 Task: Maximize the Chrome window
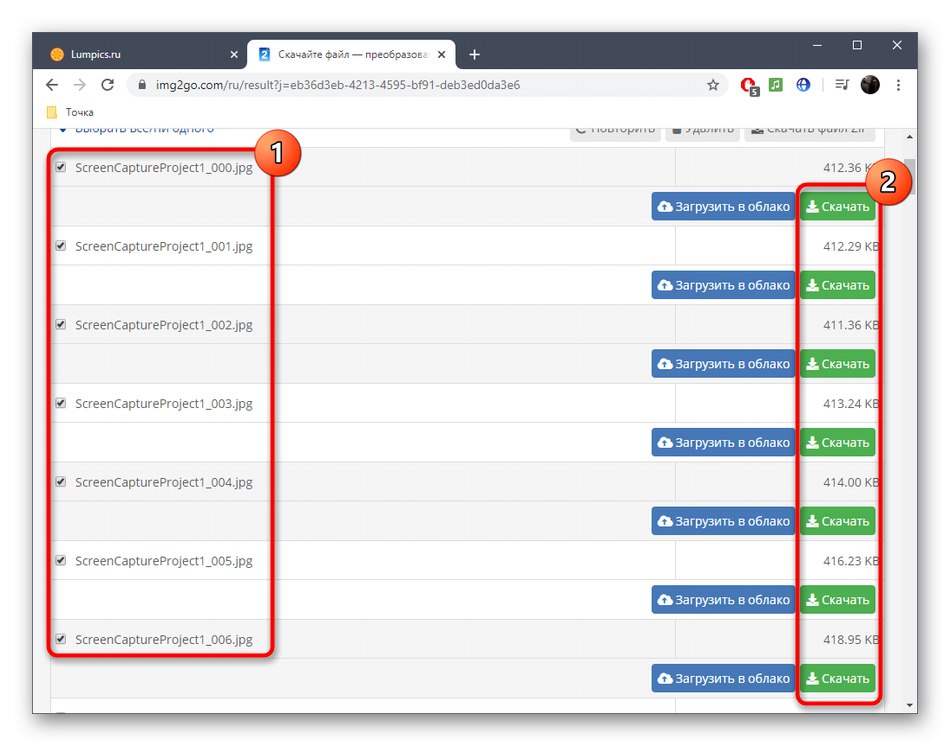pyautogui.click(x=857, y=45)
